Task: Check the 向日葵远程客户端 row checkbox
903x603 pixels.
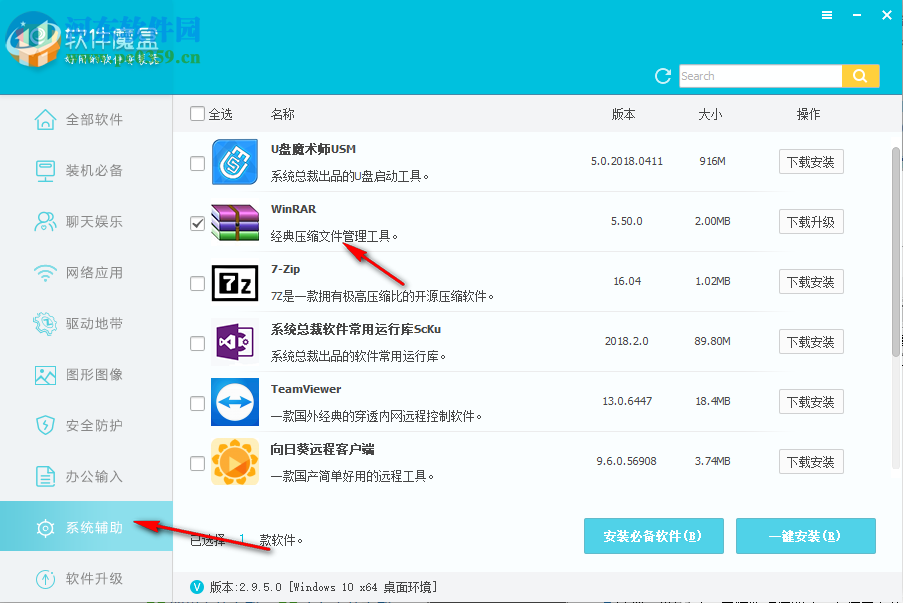Action: point(198,463)
